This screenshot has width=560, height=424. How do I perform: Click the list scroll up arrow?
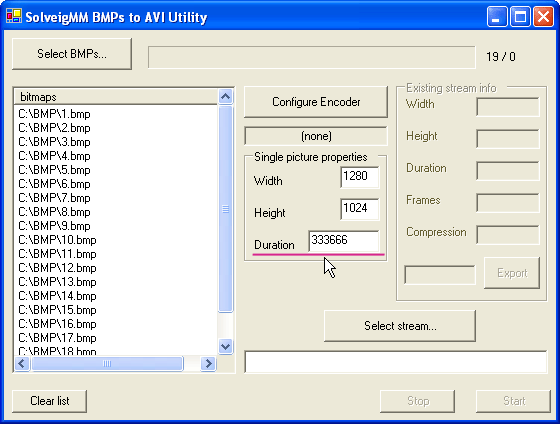click(225, 96)
